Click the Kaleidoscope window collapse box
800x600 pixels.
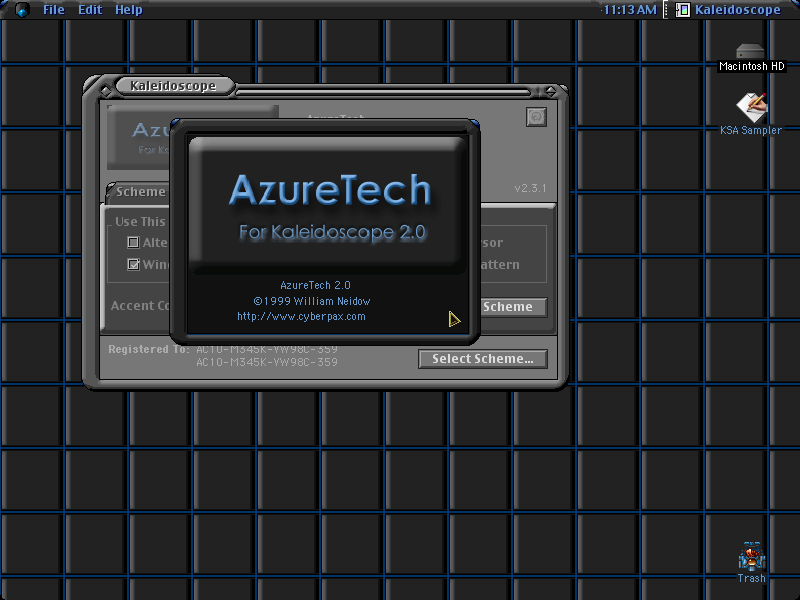point(551,91)
